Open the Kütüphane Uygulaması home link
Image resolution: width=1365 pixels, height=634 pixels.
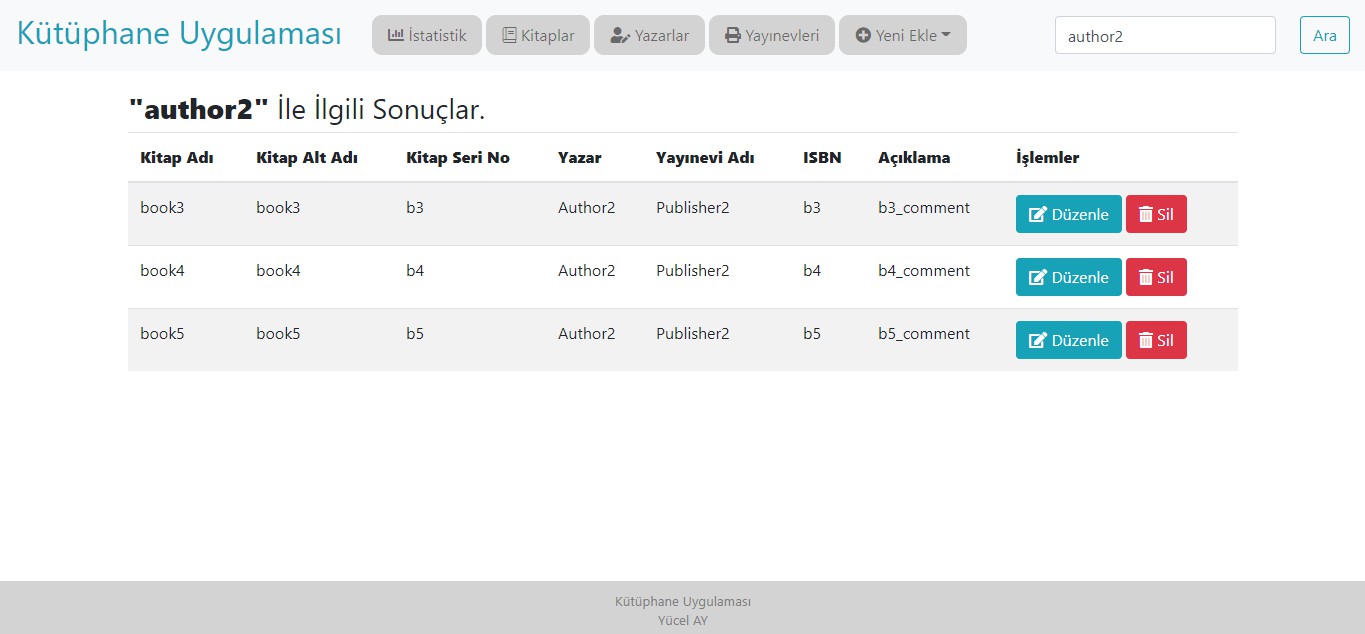click(x=179, y=33)
